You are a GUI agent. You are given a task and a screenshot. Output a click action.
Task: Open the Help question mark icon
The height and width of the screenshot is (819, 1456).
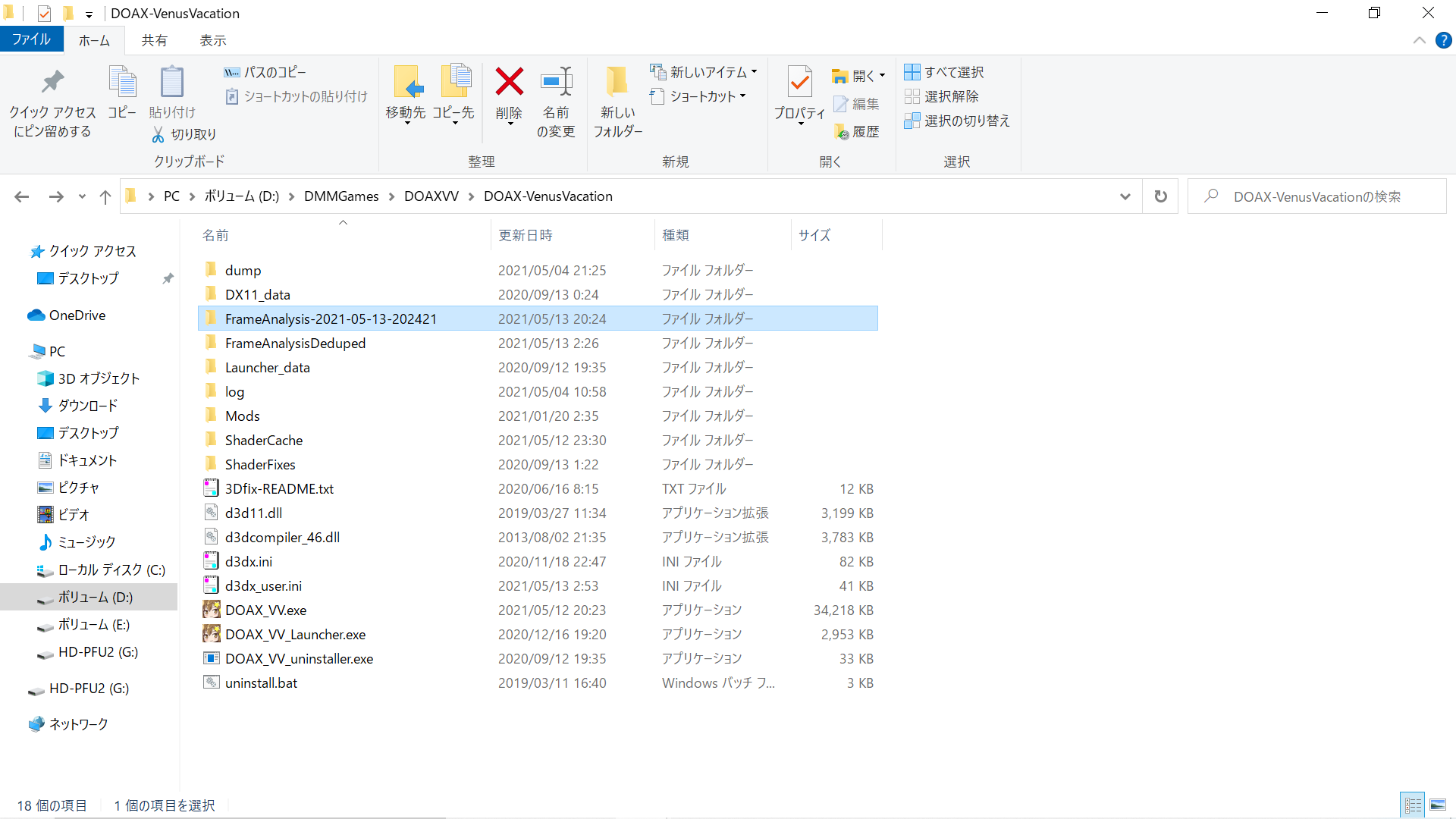tap(1444, 41)
